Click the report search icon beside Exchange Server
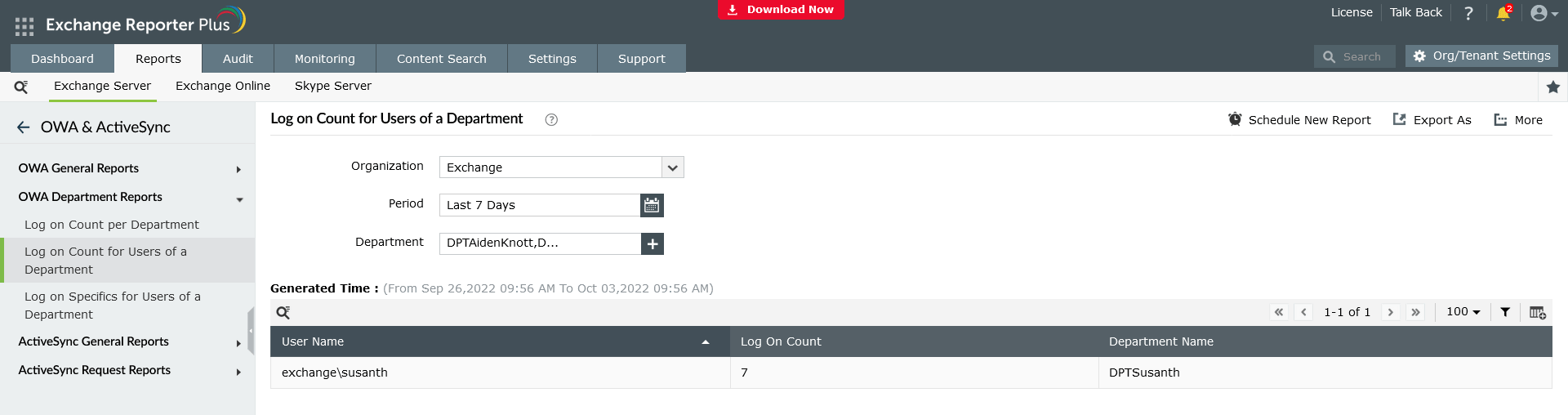Screen dimensions: 1568x415 (21, 87)
